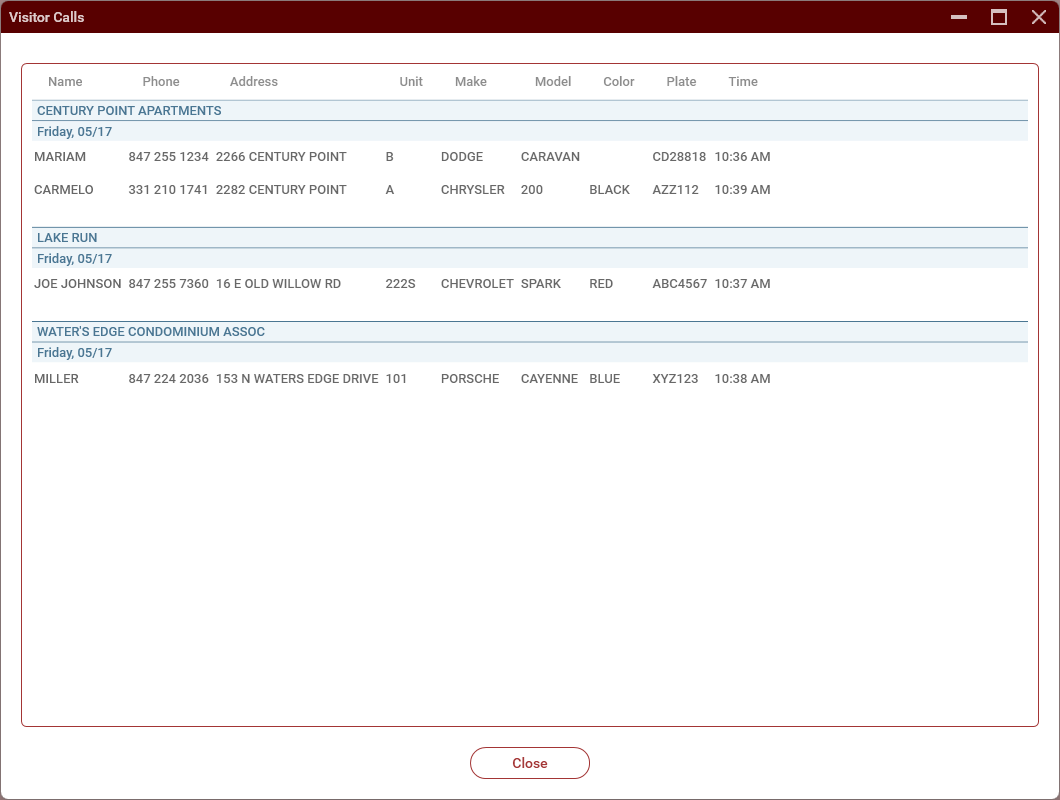Click the Time column header
The image size is (1060, 800).
[x=743, y=82]
